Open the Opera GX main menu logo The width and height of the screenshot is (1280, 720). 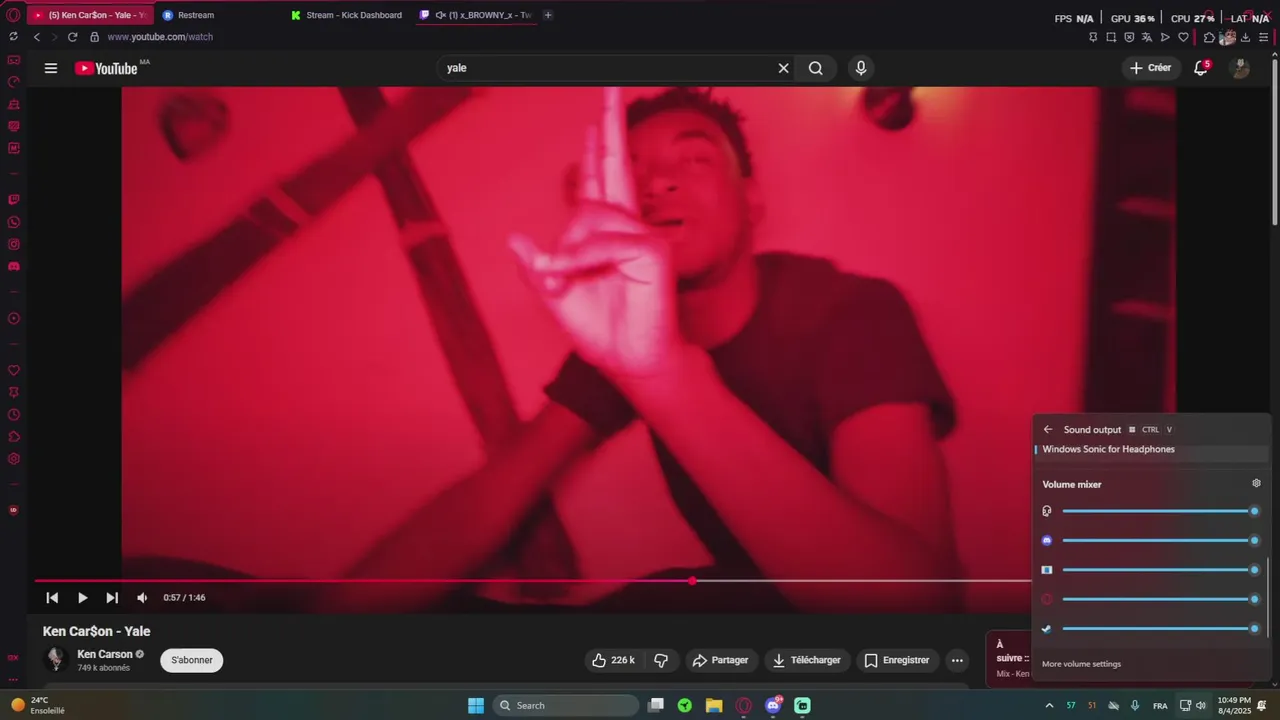click(x=13, y=15)
